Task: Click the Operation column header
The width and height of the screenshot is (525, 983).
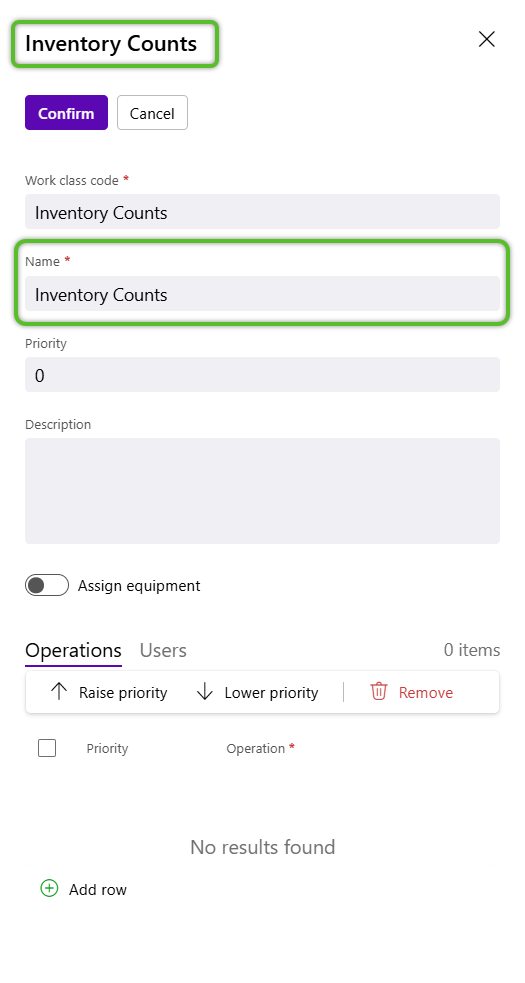Action: click(x=256, y=749)
